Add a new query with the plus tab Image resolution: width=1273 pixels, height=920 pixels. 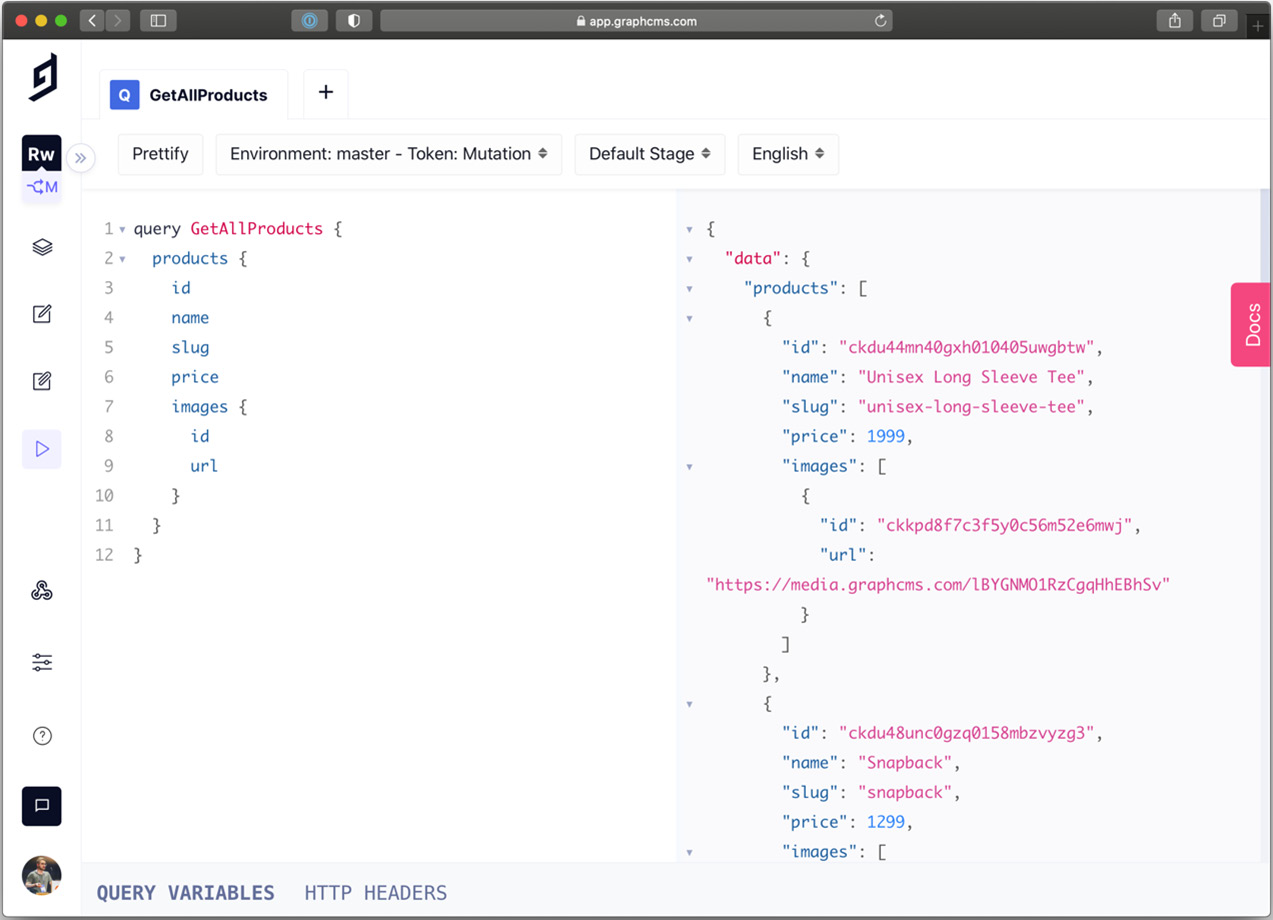coord(325,92)
